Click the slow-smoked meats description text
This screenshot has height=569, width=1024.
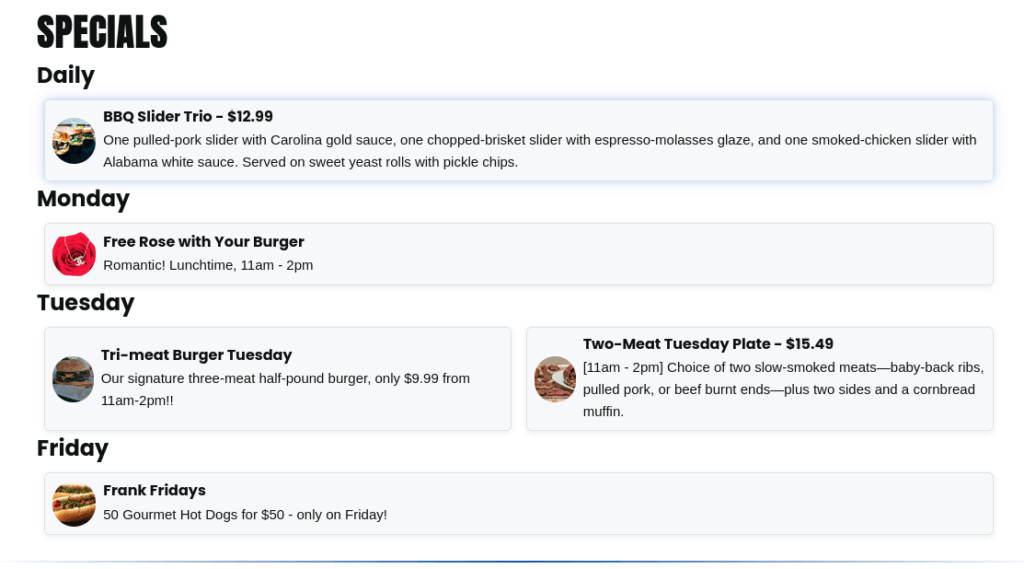point(784,389)
